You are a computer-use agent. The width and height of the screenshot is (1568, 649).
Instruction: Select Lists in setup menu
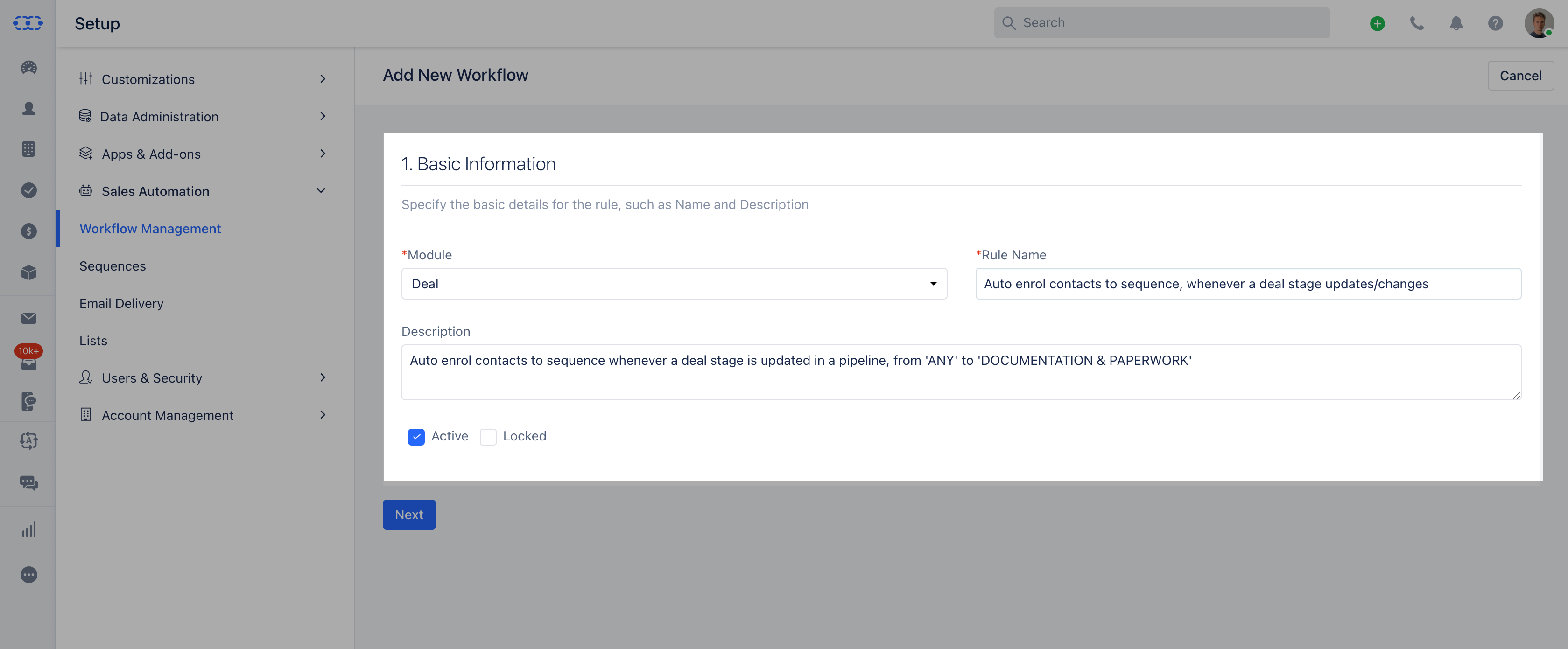point(93,341)
